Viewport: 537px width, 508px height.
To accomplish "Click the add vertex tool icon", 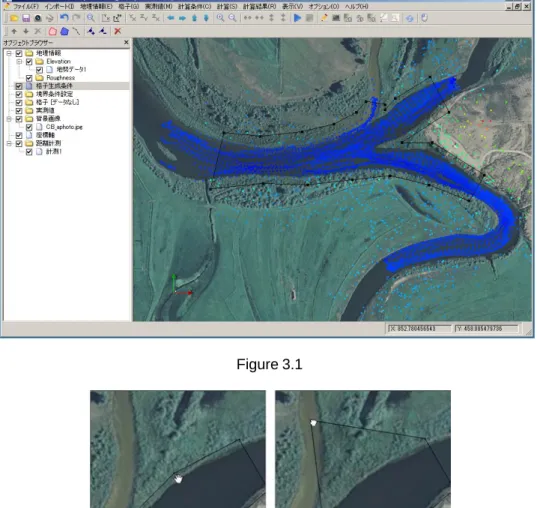I will pos(91,32).
